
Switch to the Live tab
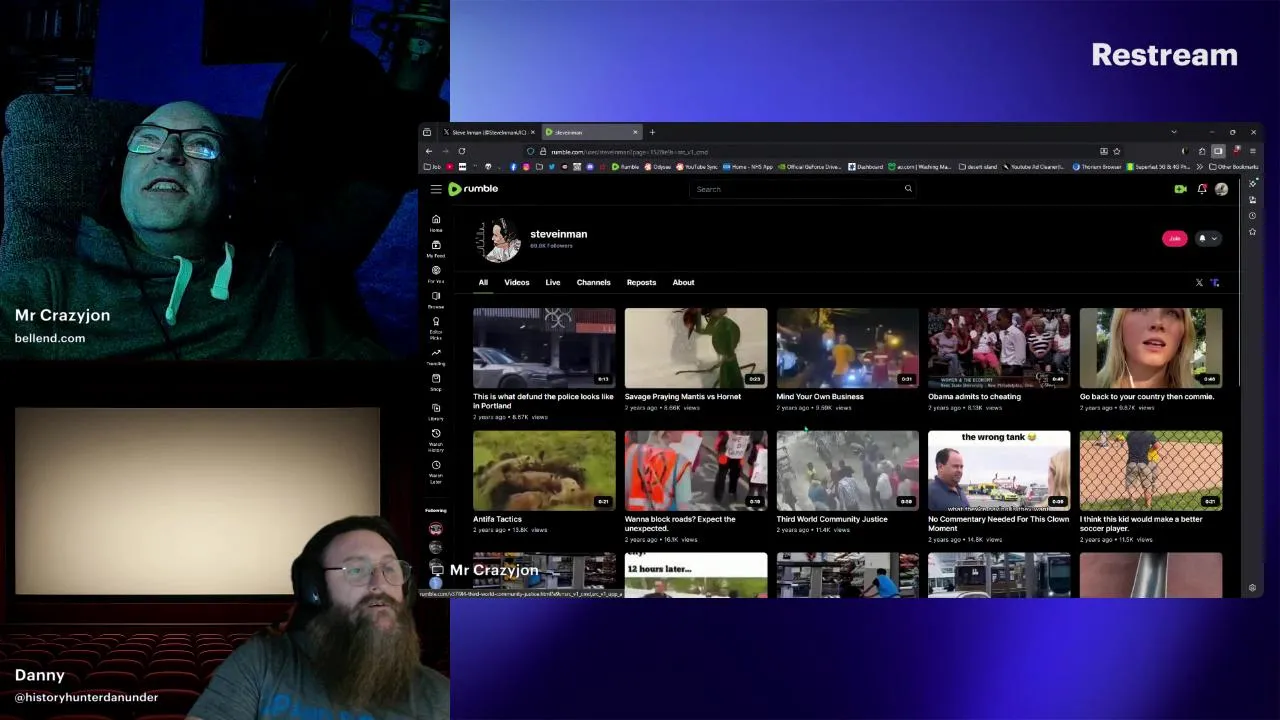(x=553, y=283)
